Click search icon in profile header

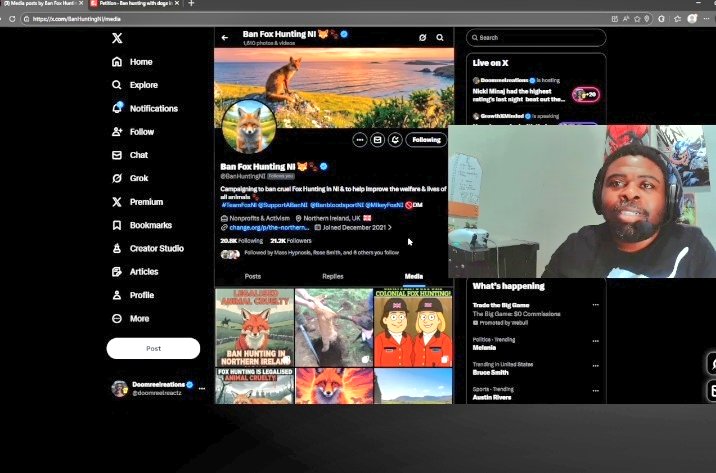(440, 37)
